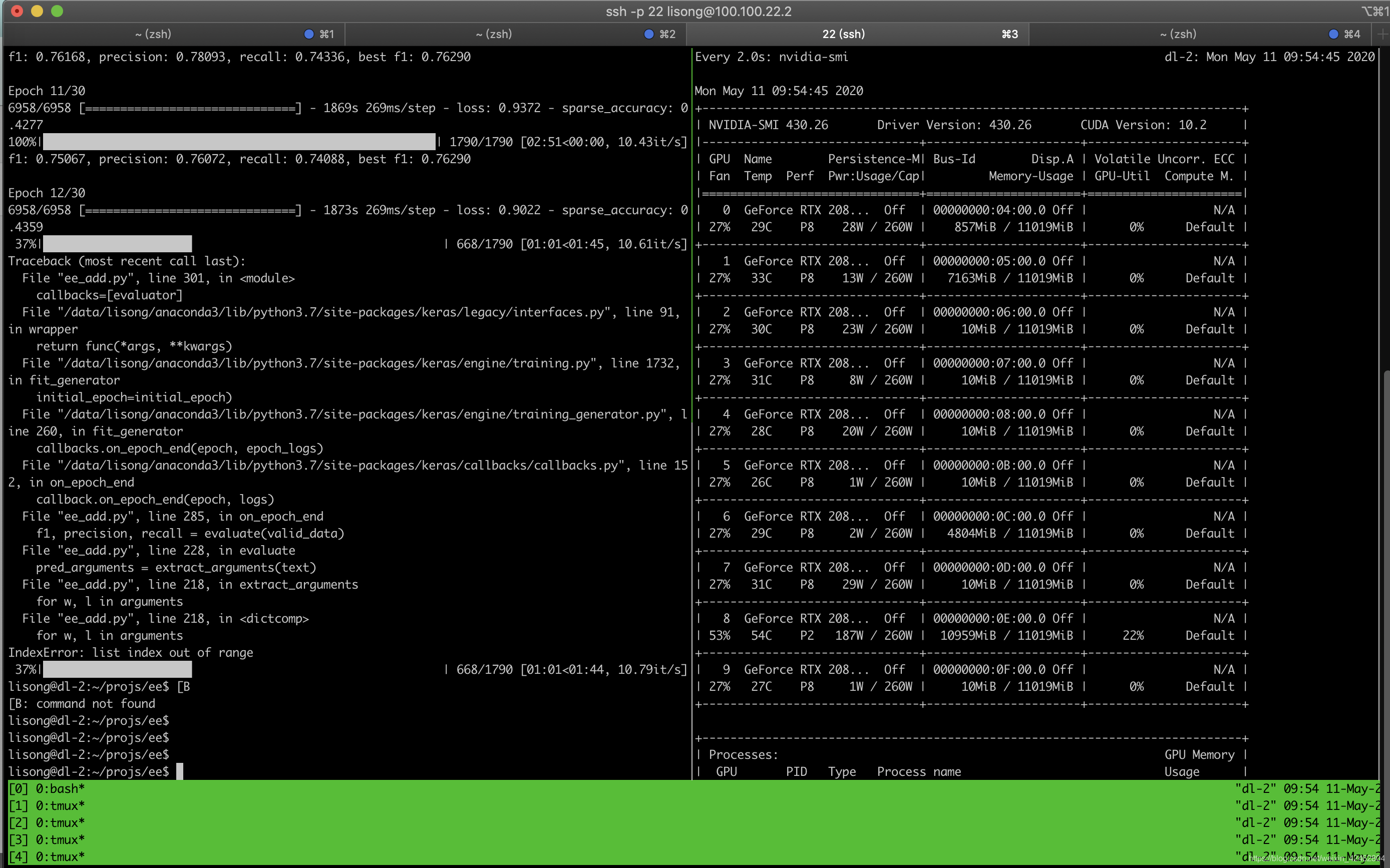Click 'NVIDIA-SMI 430.26' text
This screenshot has width=1390, height=868.
pyautogui.click(x=768, y=125)
